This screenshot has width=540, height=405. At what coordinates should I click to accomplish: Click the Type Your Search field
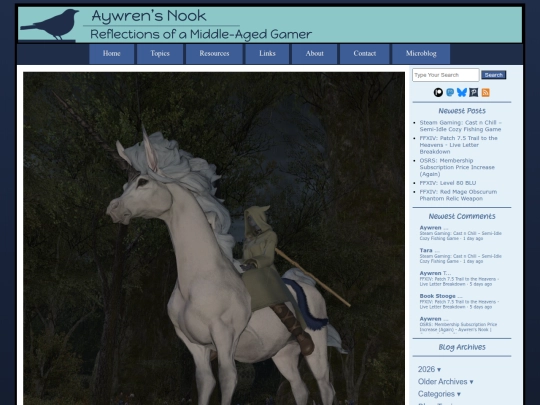446,75
